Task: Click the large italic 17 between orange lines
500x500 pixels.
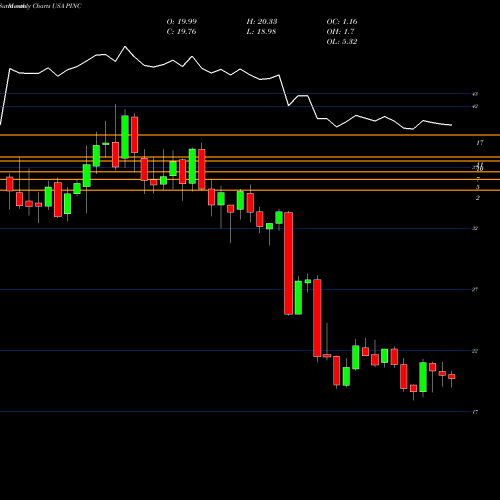Action: (480, 143)
